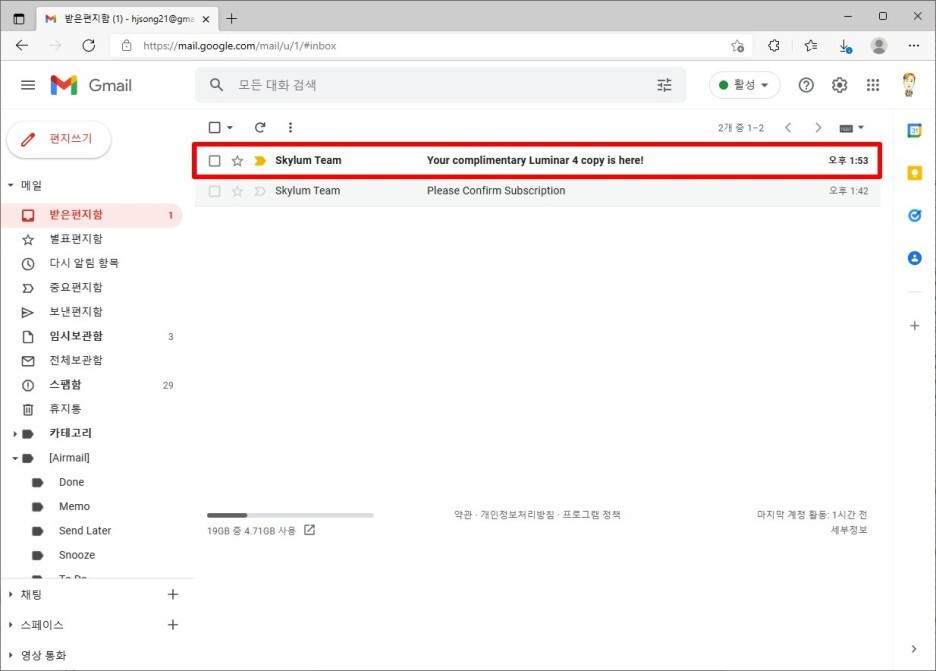Open the 세부정보 account activity link
The height and width of the screenshot is (671, 936).
(x=849, y=530)
